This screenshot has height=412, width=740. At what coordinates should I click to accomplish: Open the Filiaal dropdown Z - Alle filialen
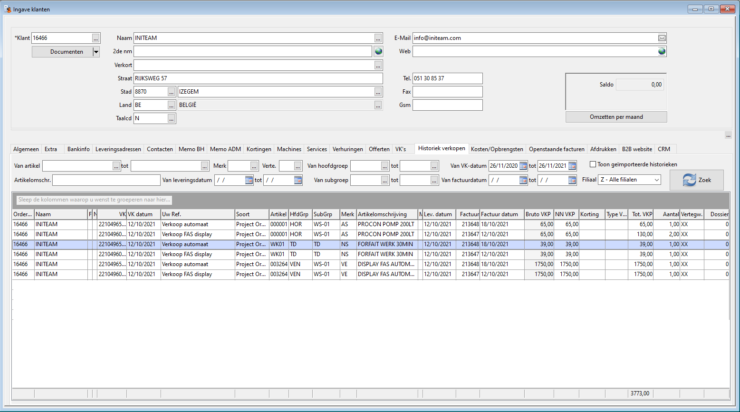(x=629, y=180)
